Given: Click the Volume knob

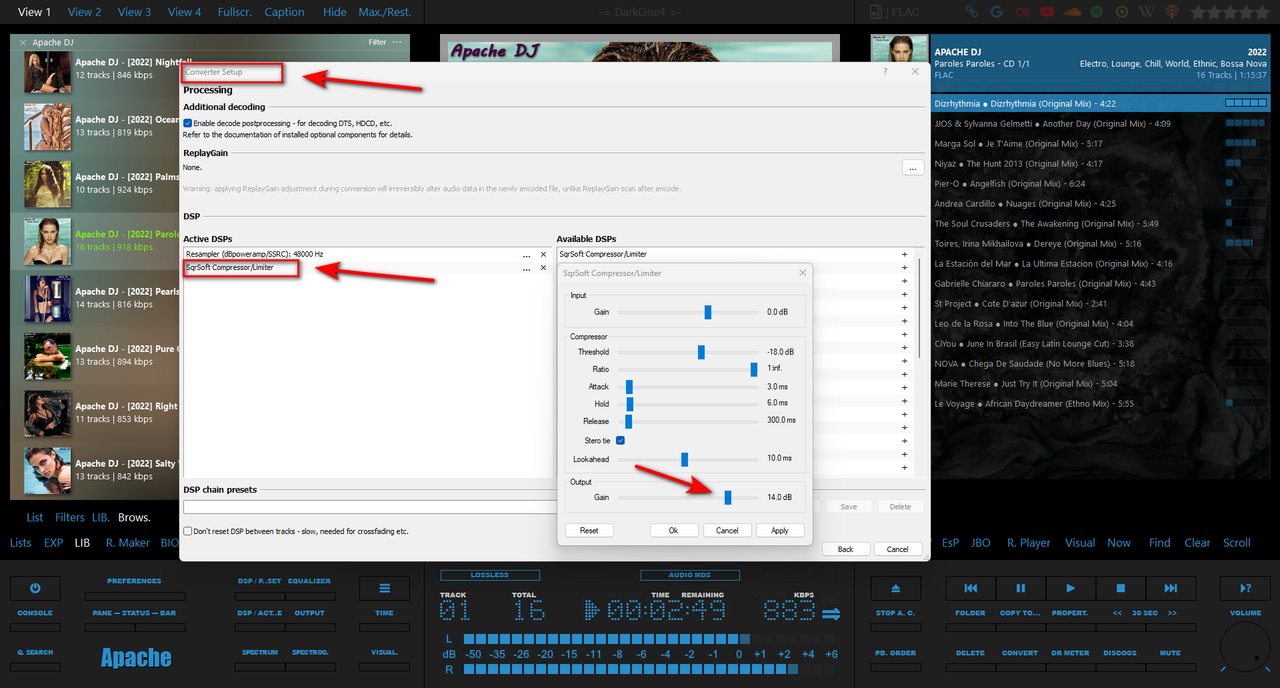Looking at the screenshot, I should coord(1245,647).
